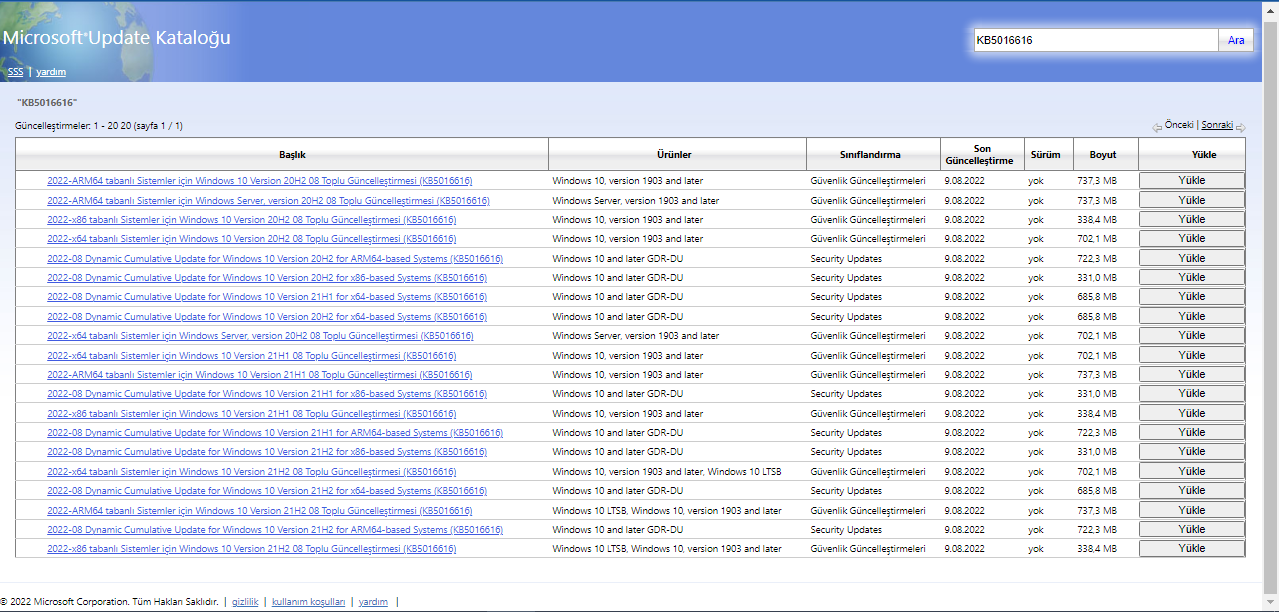Go to the Önceki page link
Image resolution: width=1279 pixels, height=612 pixels.
coord(1179,125)
